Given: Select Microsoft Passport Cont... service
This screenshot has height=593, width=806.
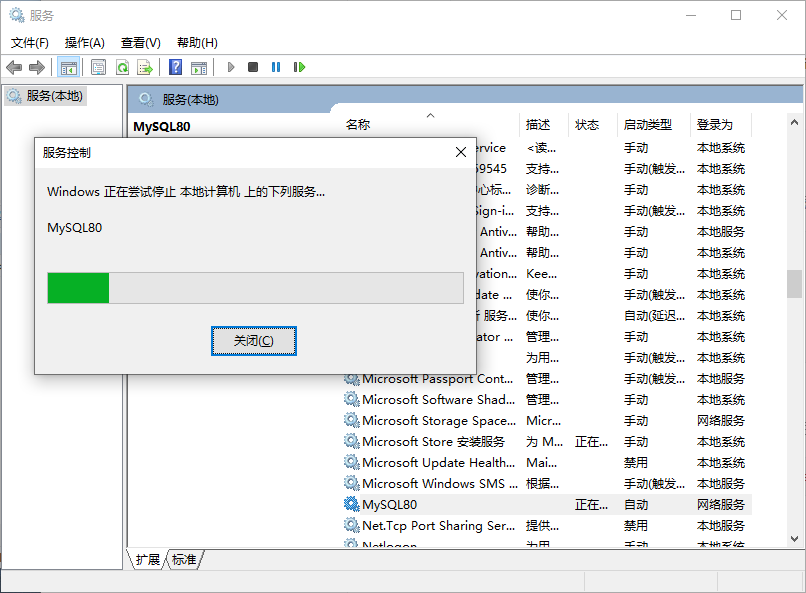Looking at the screenshot, I should point(437,379).
